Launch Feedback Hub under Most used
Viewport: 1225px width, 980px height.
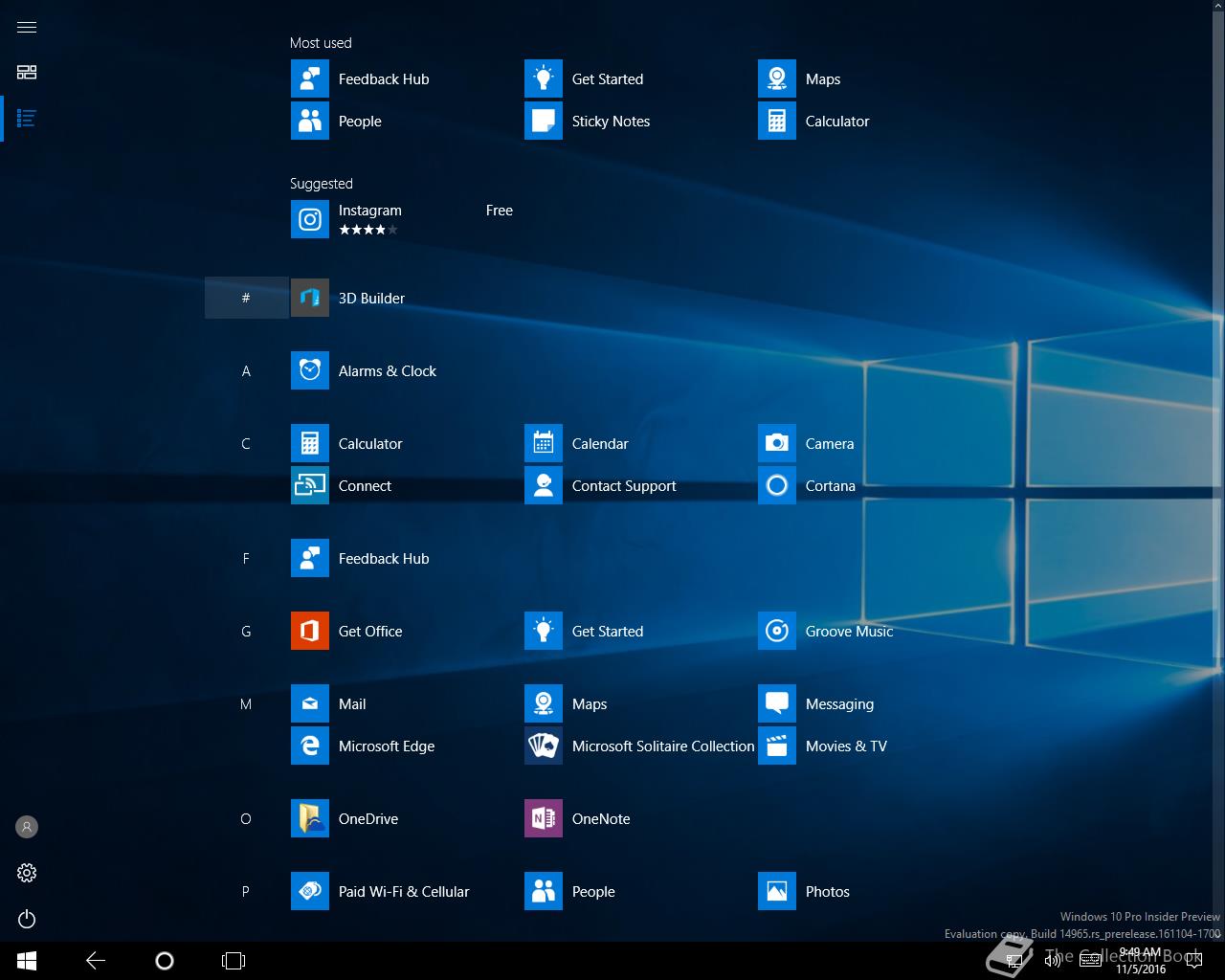tap(406, 78)
